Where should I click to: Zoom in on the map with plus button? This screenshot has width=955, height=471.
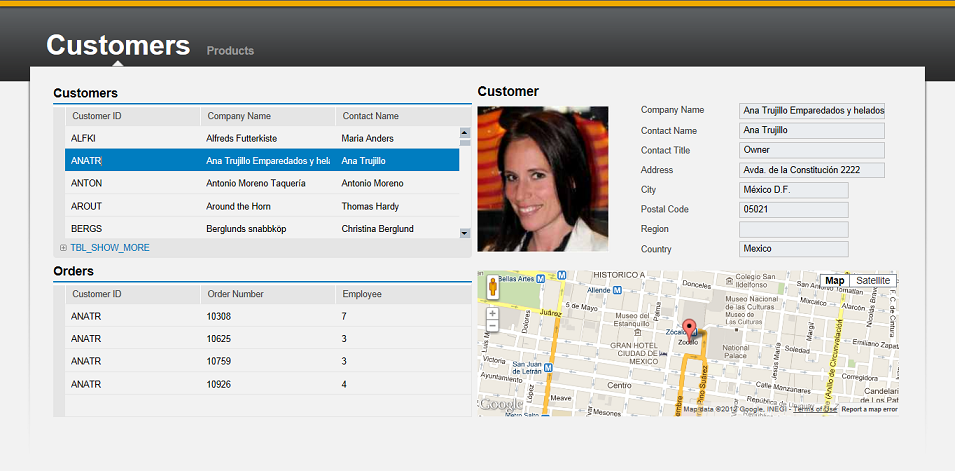click(x=492, y=314)
